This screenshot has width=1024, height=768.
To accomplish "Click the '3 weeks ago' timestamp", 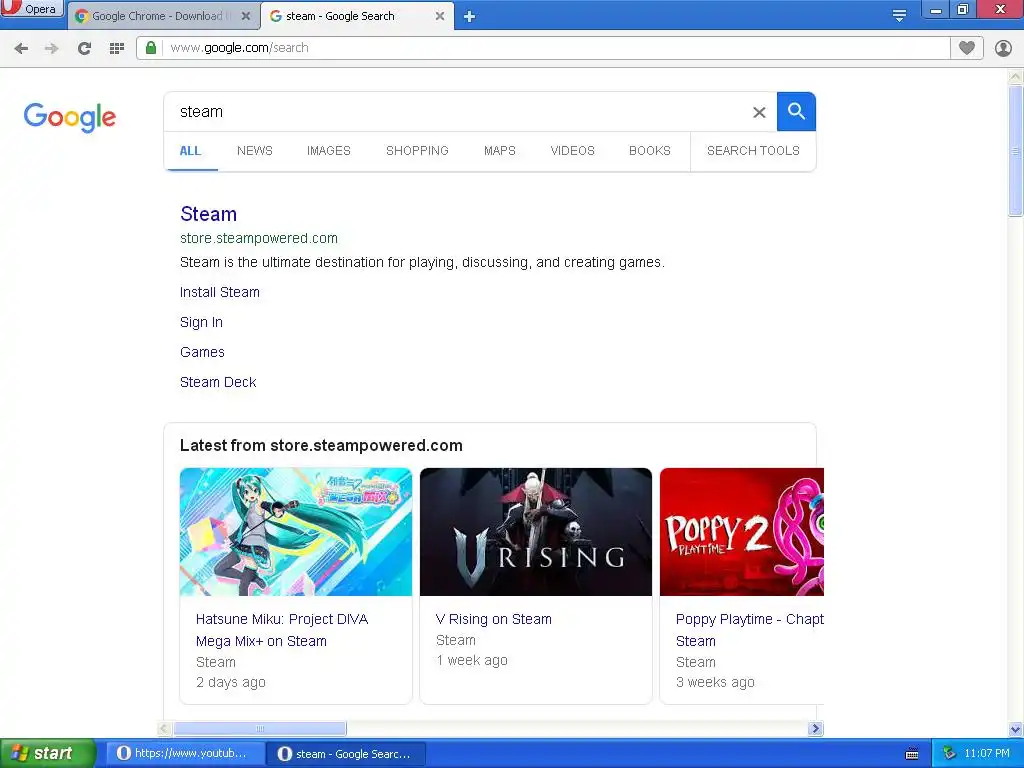I will pyautogui.click(x=715, y=682).
